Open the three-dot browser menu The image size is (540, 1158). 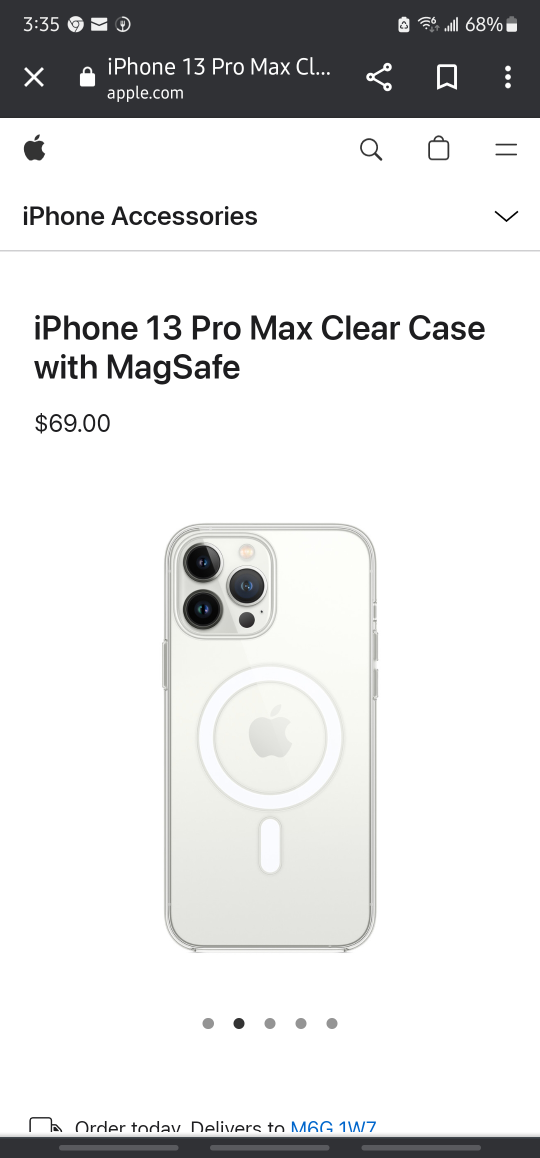pyautogui.click(x=507, y=77)
